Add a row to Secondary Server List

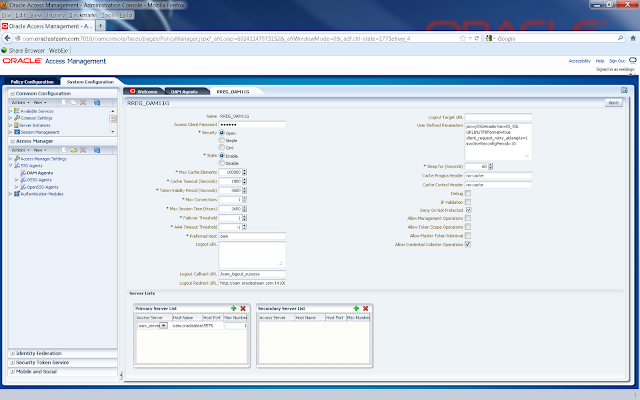pos(356,309)
